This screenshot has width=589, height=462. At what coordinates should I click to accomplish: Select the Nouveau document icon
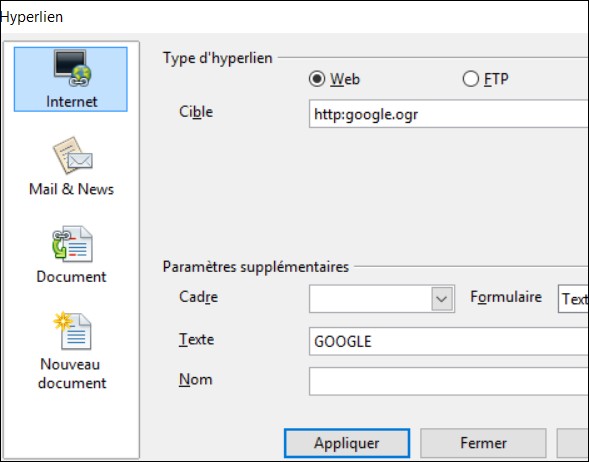[72, 331]
